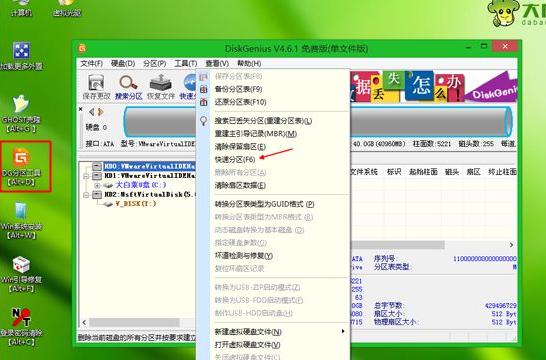This screenshot has height=360, width=546.
Task: Close the disk bar panel with the small x
Action: point(80,109)
